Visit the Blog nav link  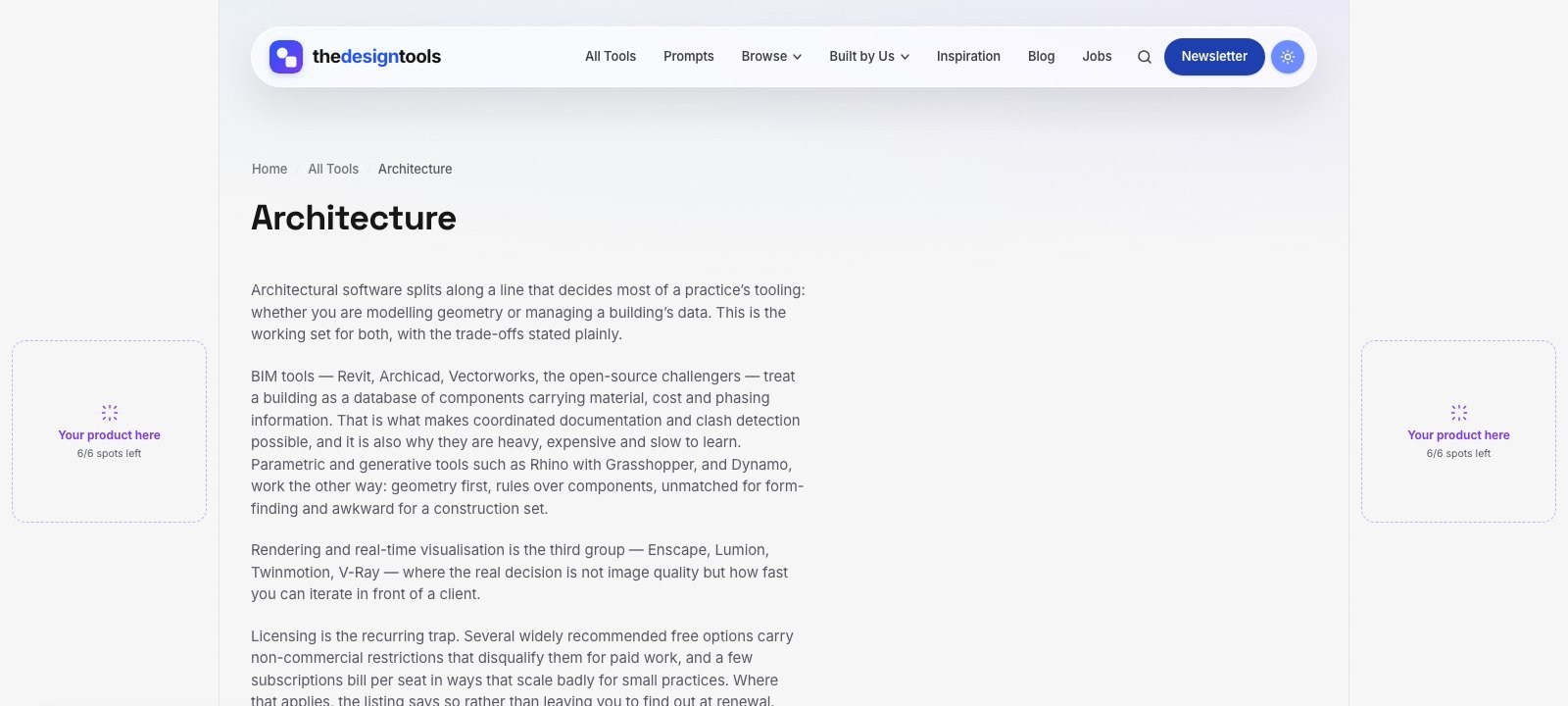pos(1041,57)
